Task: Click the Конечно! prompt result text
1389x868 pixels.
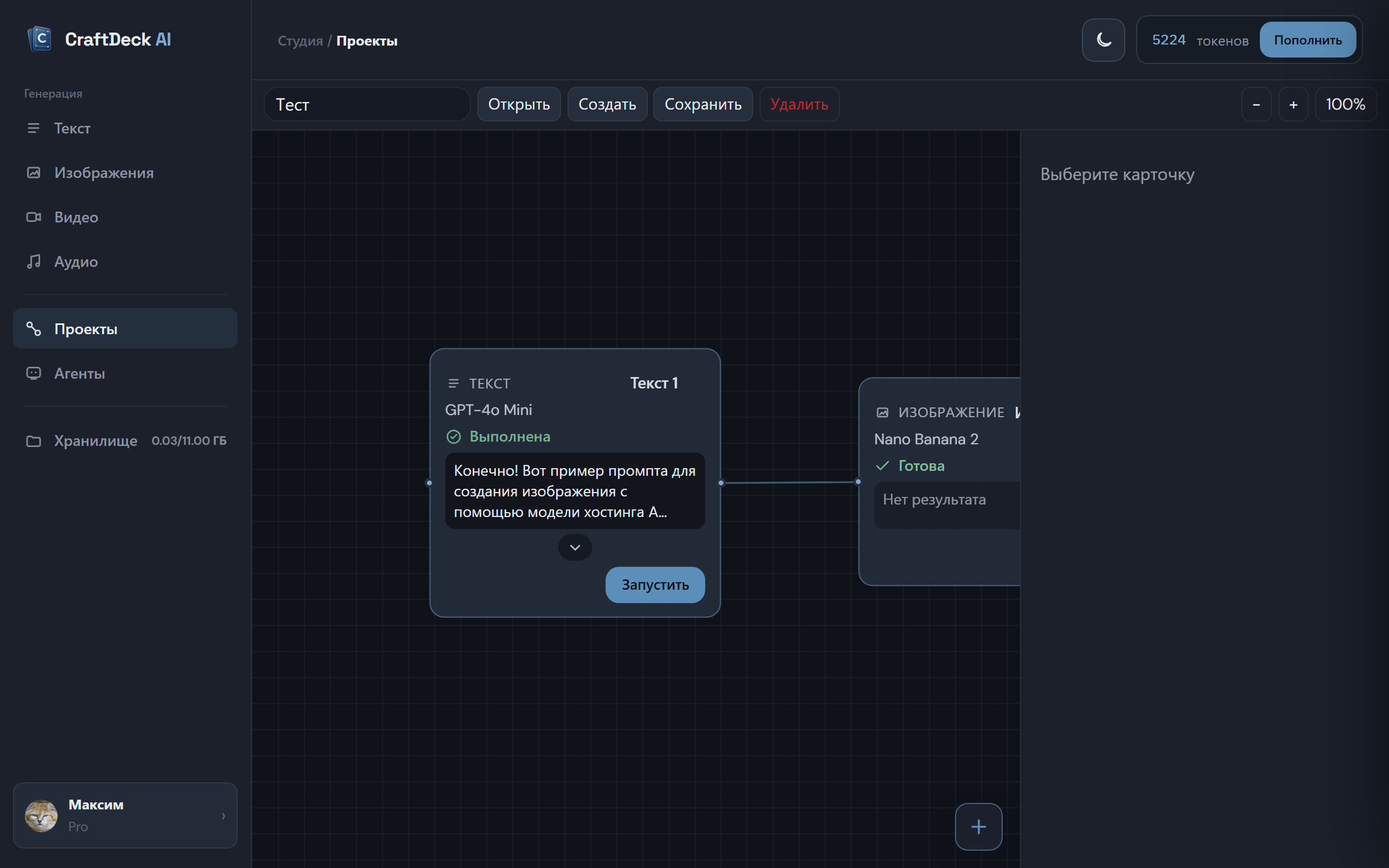Action: (x=575, y=491)
